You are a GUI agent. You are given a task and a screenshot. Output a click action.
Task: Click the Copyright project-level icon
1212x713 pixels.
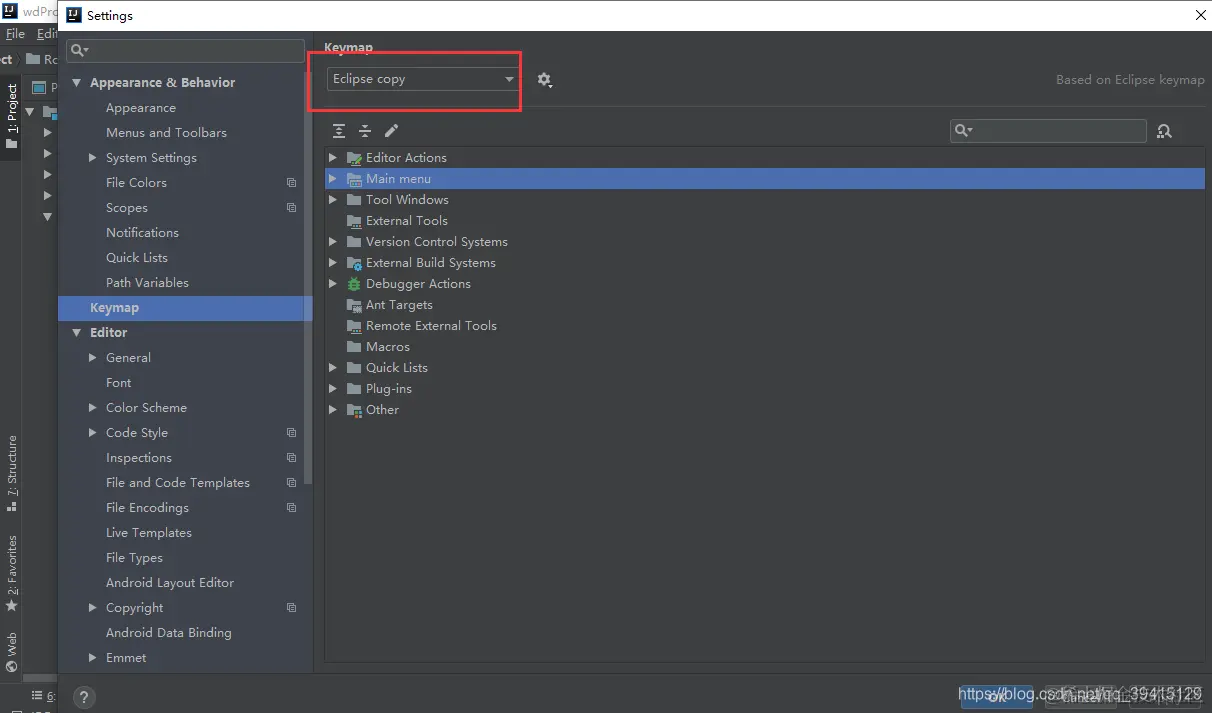[x=291, y=608]
